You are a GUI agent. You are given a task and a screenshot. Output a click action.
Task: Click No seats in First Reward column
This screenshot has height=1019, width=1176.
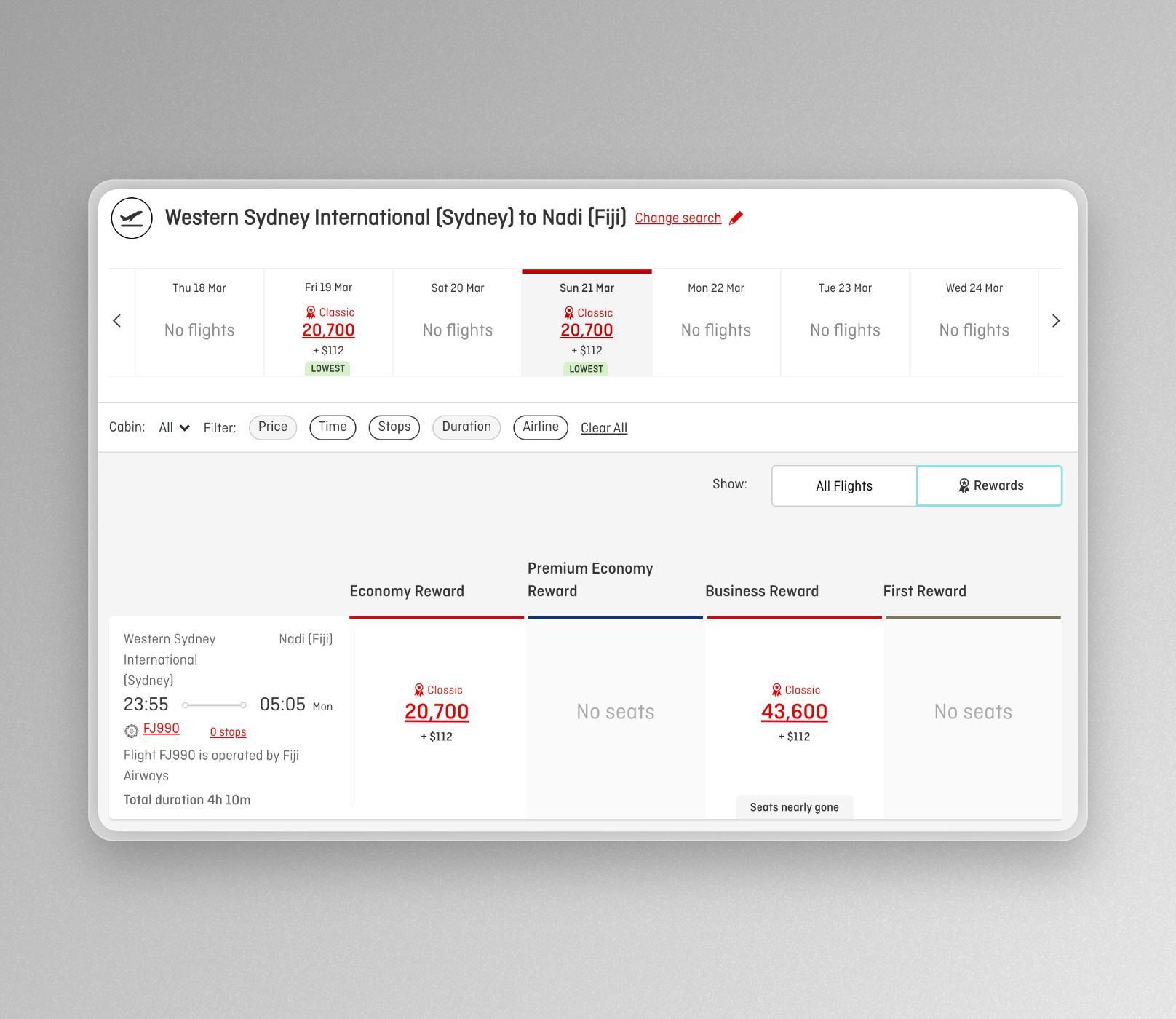coord(974,712)
